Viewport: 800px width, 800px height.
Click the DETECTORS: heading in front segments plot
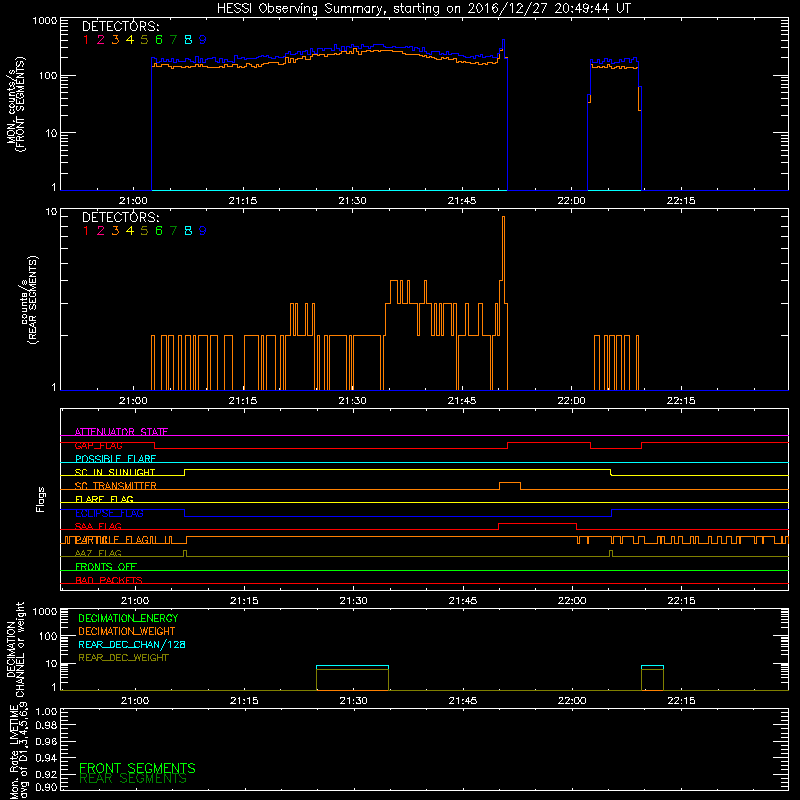[x=121, y=26]
